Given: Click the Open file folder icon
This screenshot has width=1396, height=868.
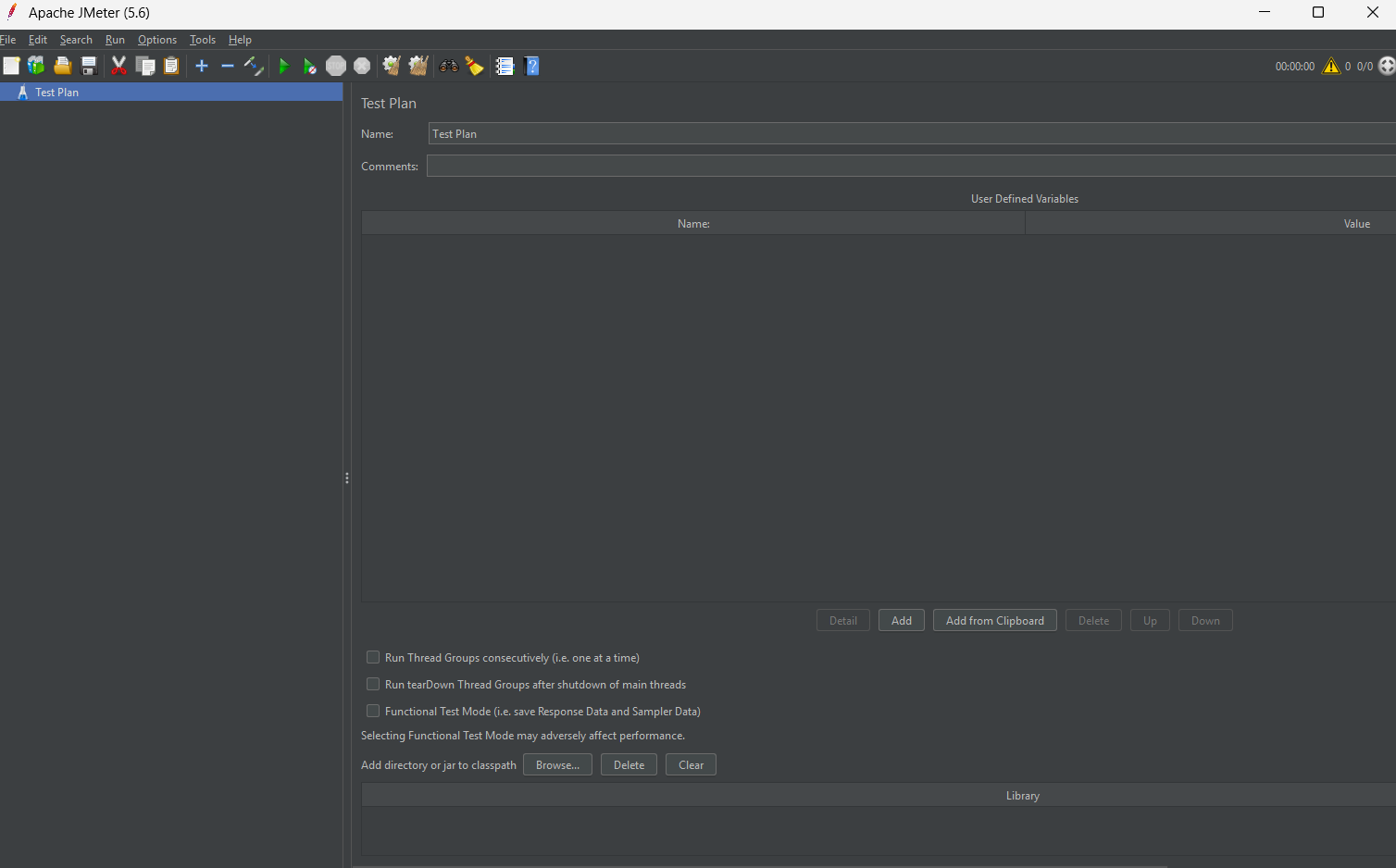Looking at the screenshot, I should click(x=62, y=66).
